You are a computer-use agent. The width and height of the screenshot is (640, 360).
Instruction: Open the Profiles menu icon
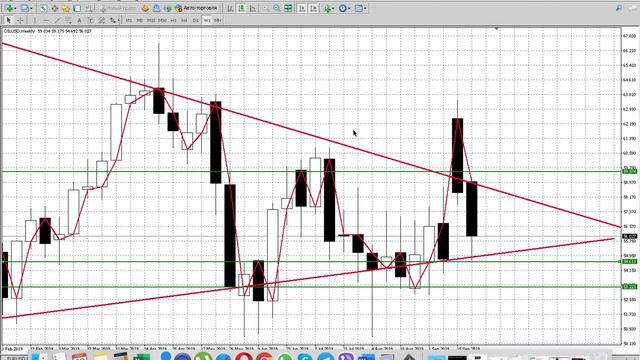24,8
